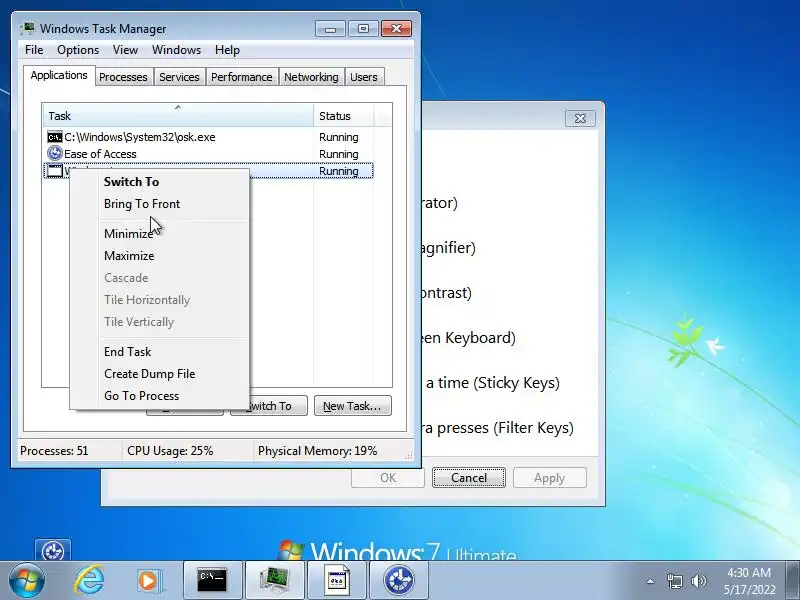Show hidden tray icons arrow
The height and width of the screenshot is (600, 800).
(651, 581)
